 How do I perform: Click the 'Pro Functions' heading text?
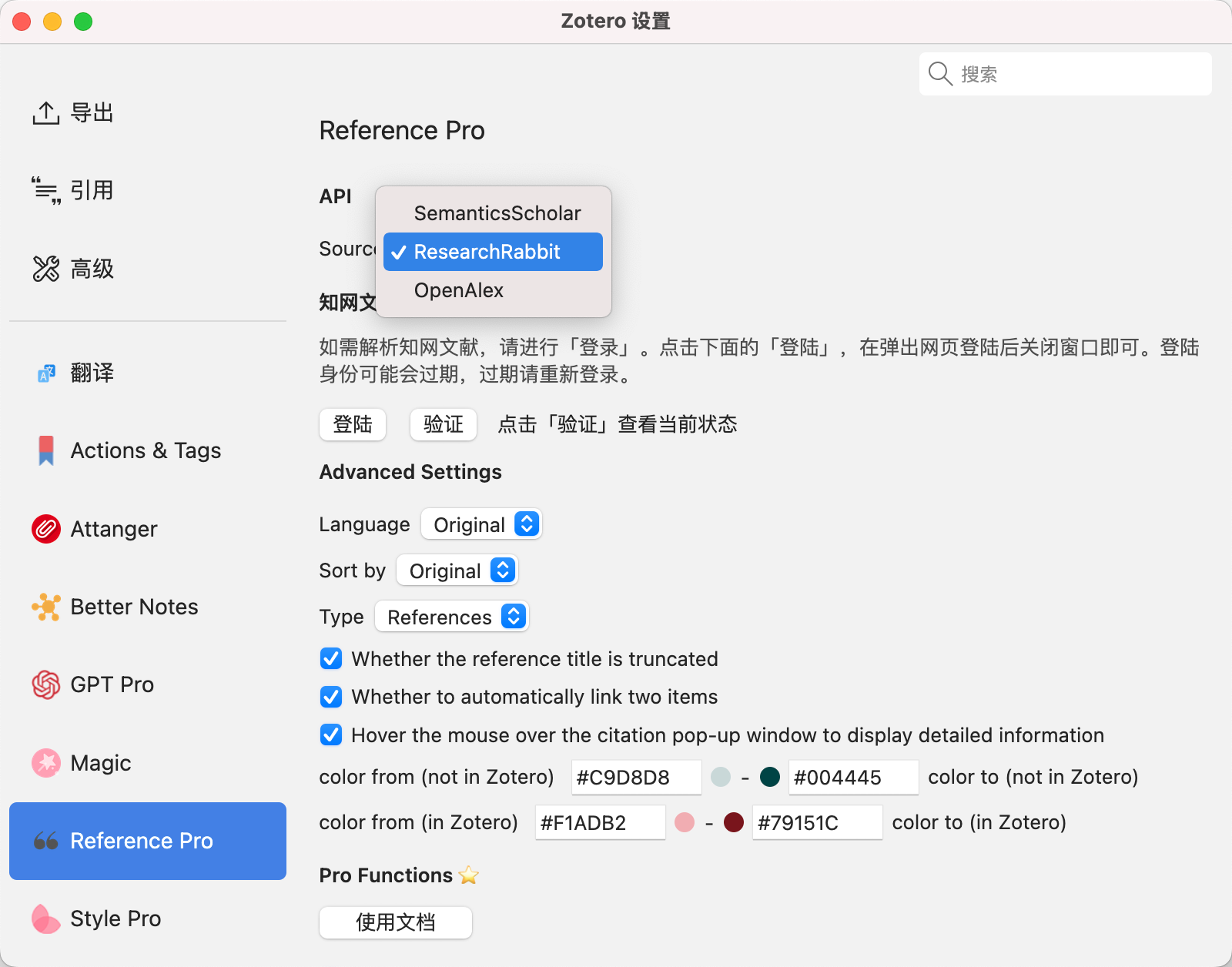tap(386, 875)
